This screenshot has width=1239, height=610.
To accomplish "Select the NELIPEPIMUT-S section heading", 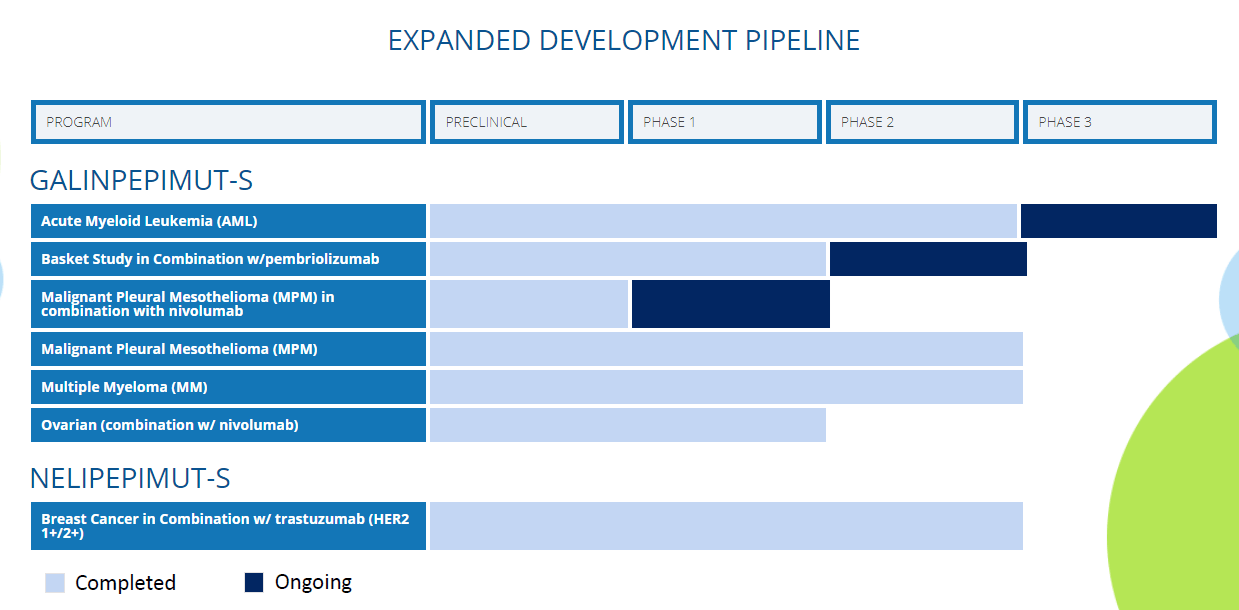I will 130,478.
